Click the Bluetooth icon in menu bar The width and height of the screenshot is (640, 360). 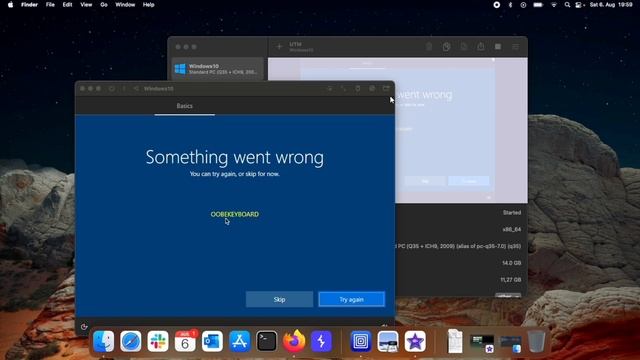click(x=510, y=5)
